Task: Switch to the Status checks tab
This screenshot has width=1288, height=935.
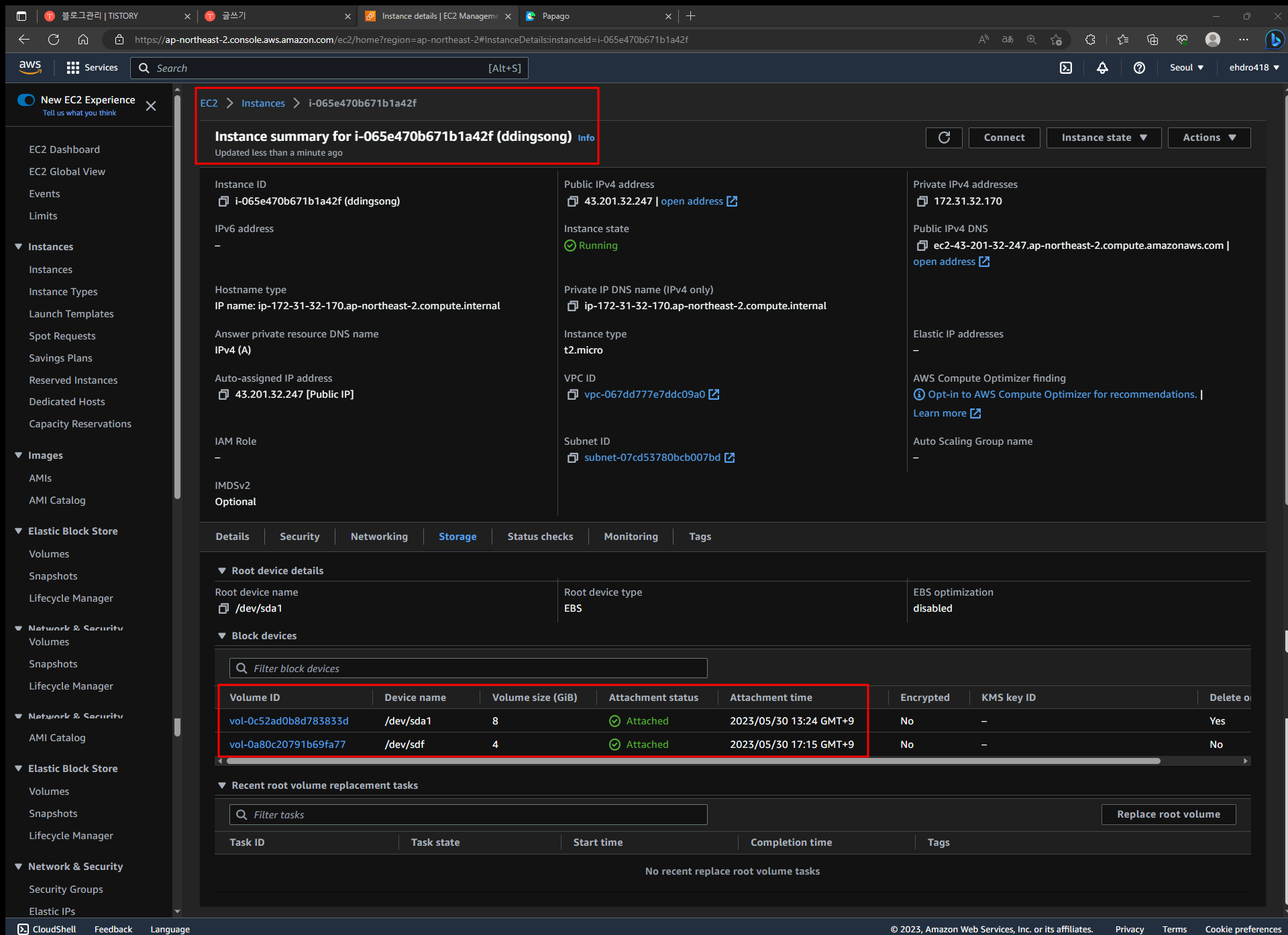Action: (540, 537)
